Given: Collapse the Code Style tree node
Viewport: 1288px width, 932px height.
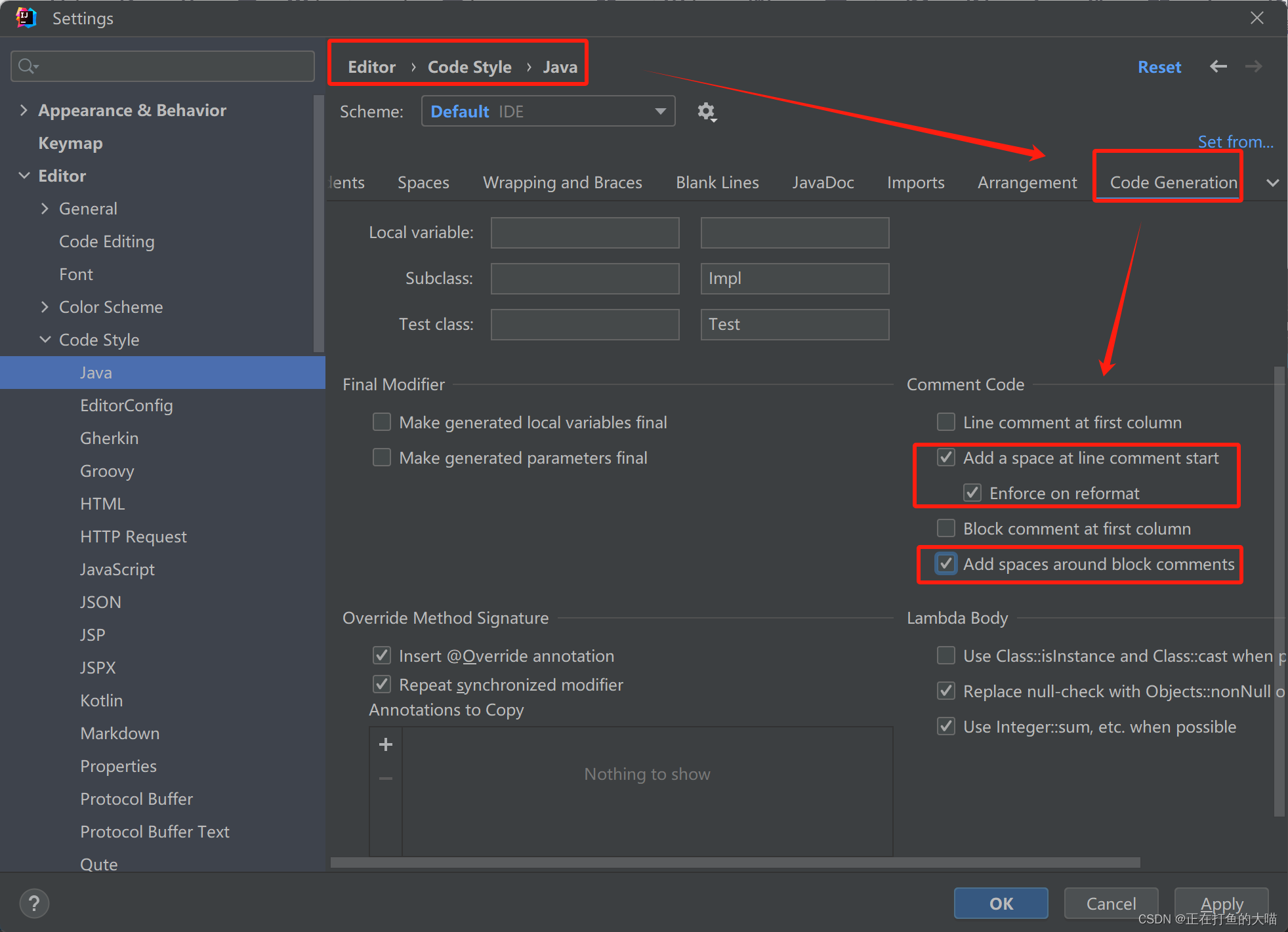Looking at the screenshot, I should pyautogui.click(x=45, y=340).
